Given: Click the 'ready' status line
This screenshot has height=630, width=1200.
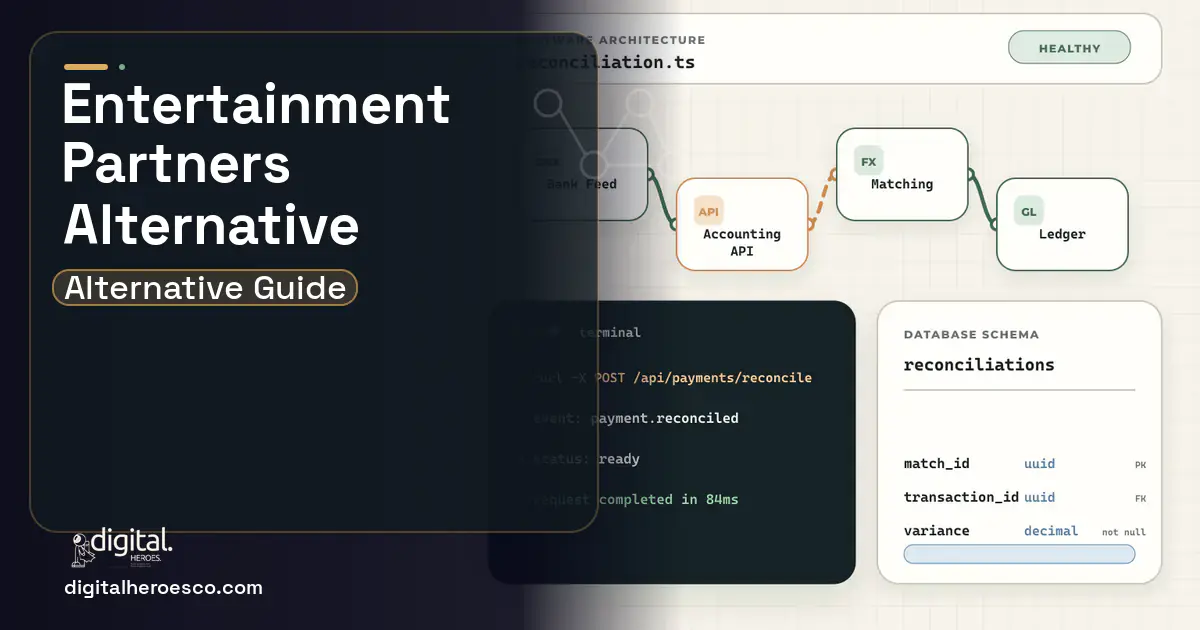Looking at the screenshot, I should click(x=618, y=459).
